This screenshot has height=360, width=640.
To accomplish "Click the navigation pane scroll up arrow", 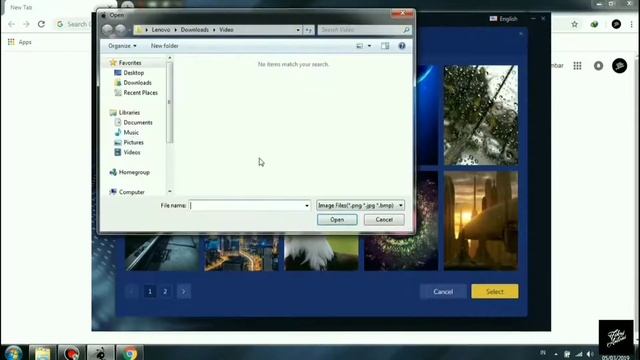I will pos(170,58).
